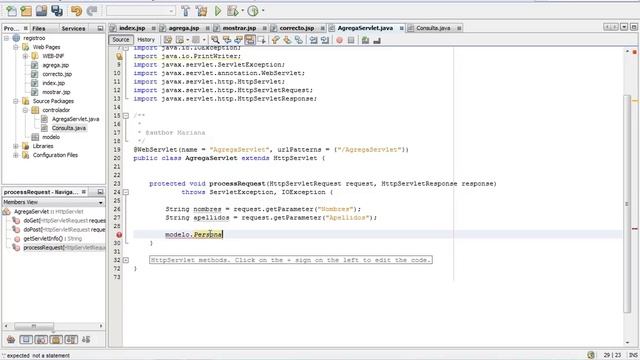
Task: Collapse the Web Pages folder
Action: pyautogui.click(x=16, y=47)
